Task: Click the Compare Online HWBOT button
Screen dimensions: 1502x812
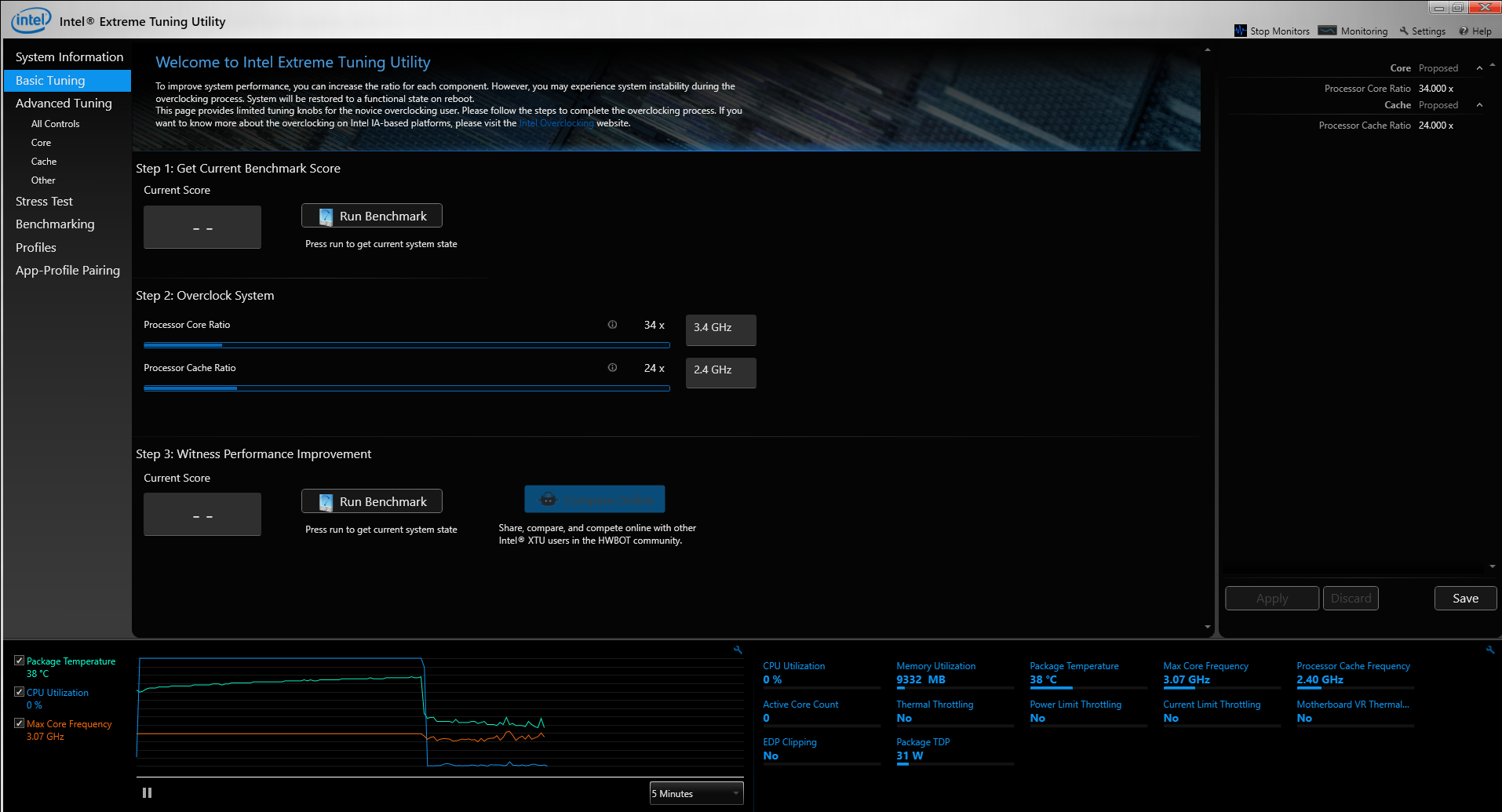Action: (x=594, y=499)
